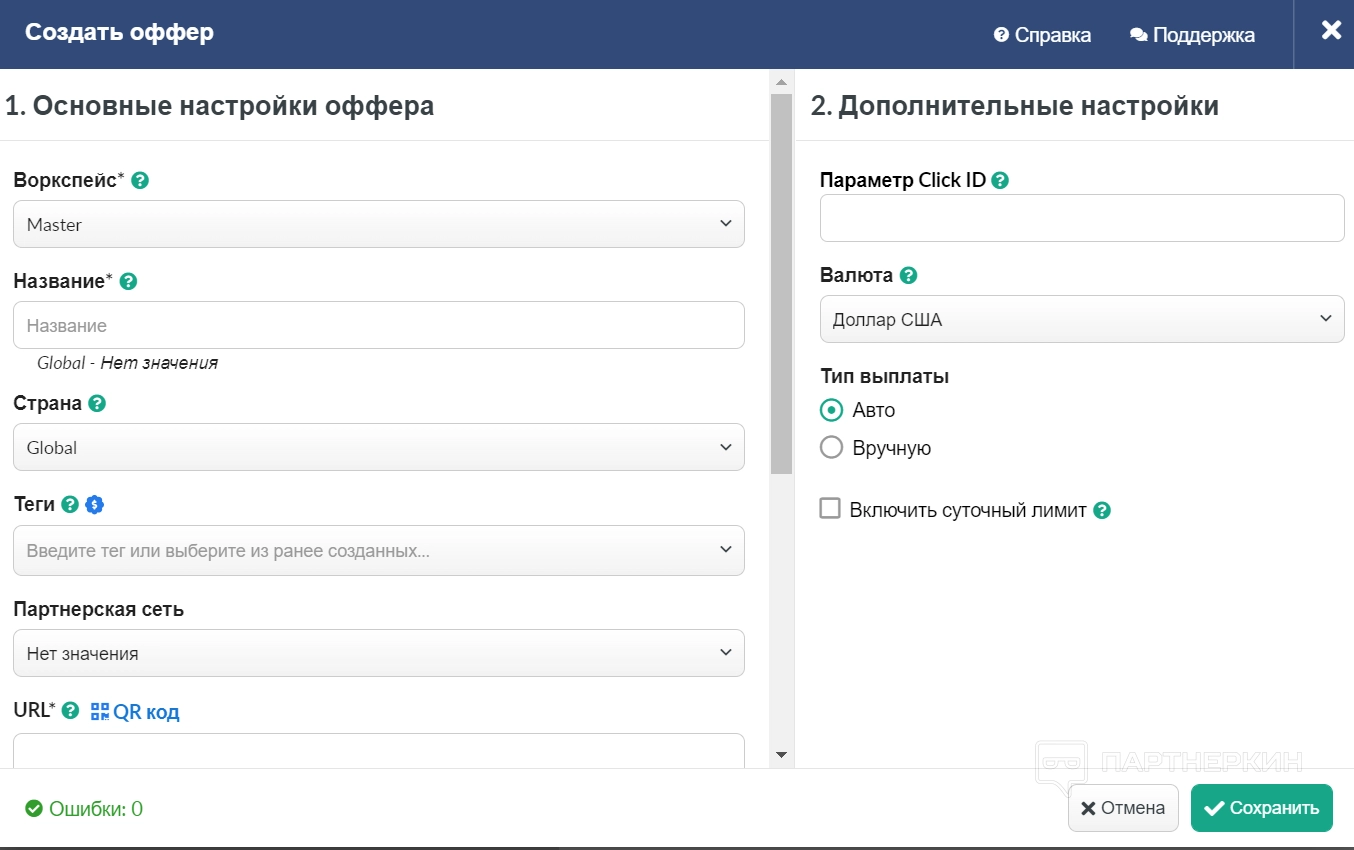Click the help icon beside Воркспейс label

141,181
